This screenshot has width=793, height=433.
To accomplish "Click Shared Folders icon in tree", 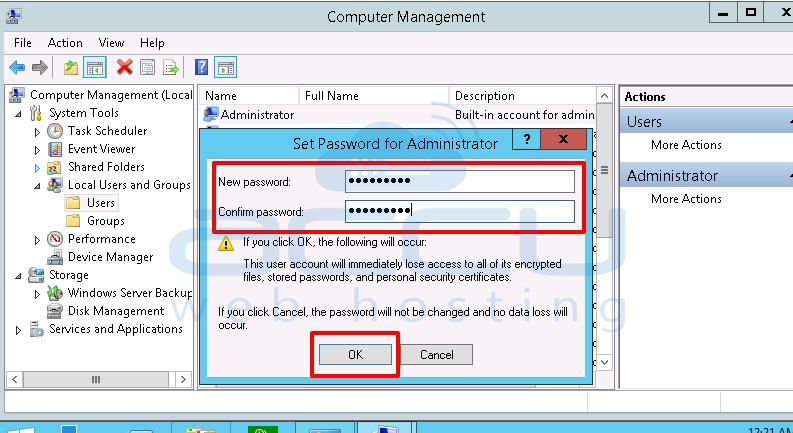I will click(54, 167).
